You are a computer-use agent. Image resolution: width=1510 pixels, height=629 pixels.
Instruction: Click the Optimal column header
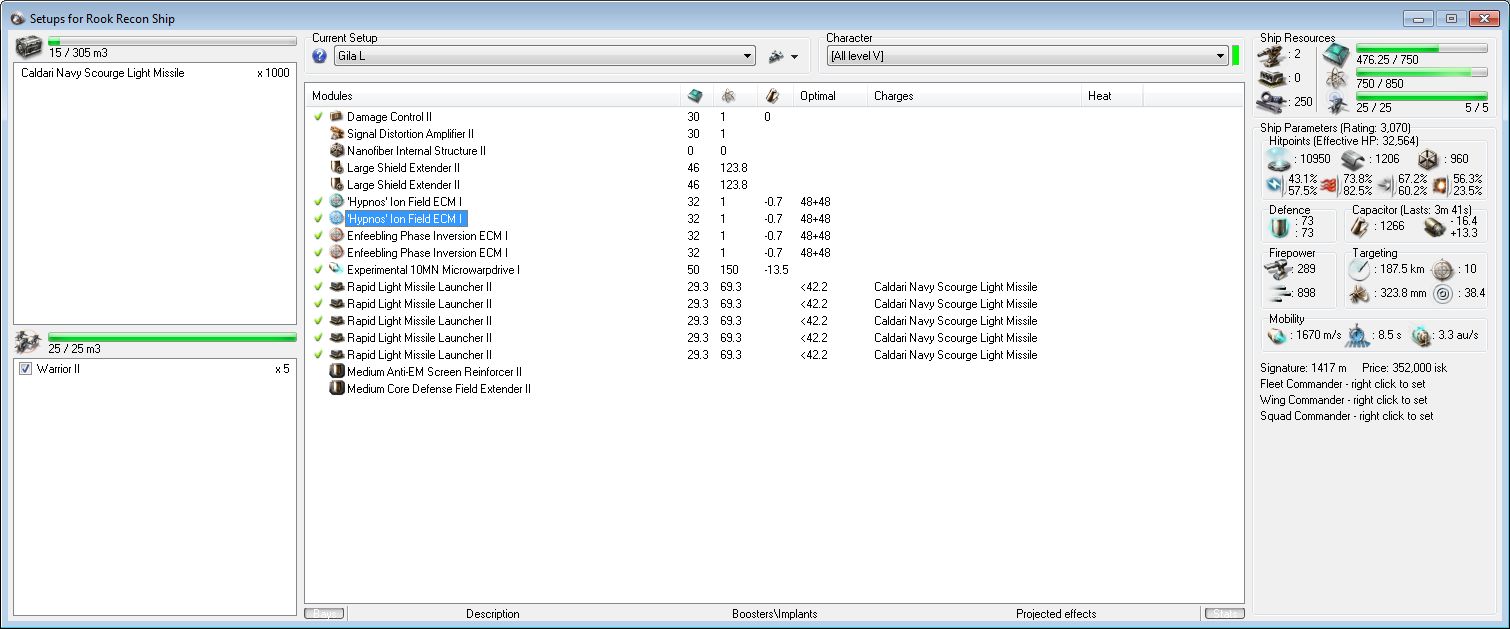pos(829,96)
